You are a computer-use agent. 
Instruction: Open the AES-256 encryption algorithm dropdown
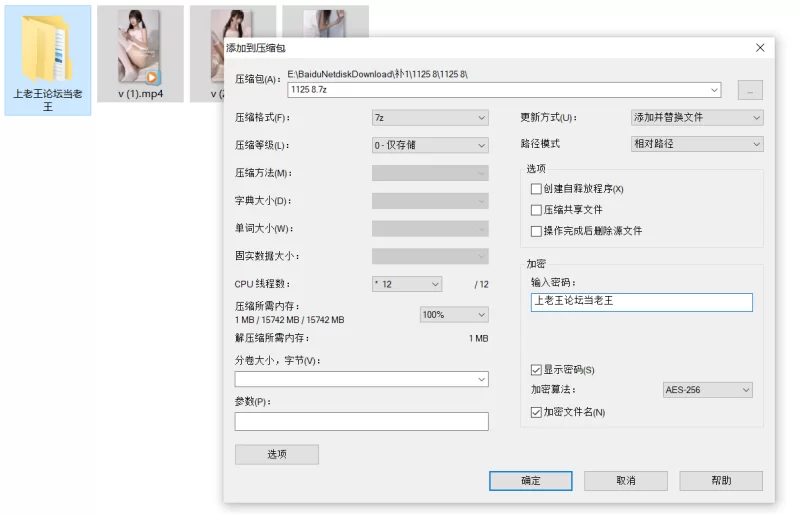[x=707, y=390]
